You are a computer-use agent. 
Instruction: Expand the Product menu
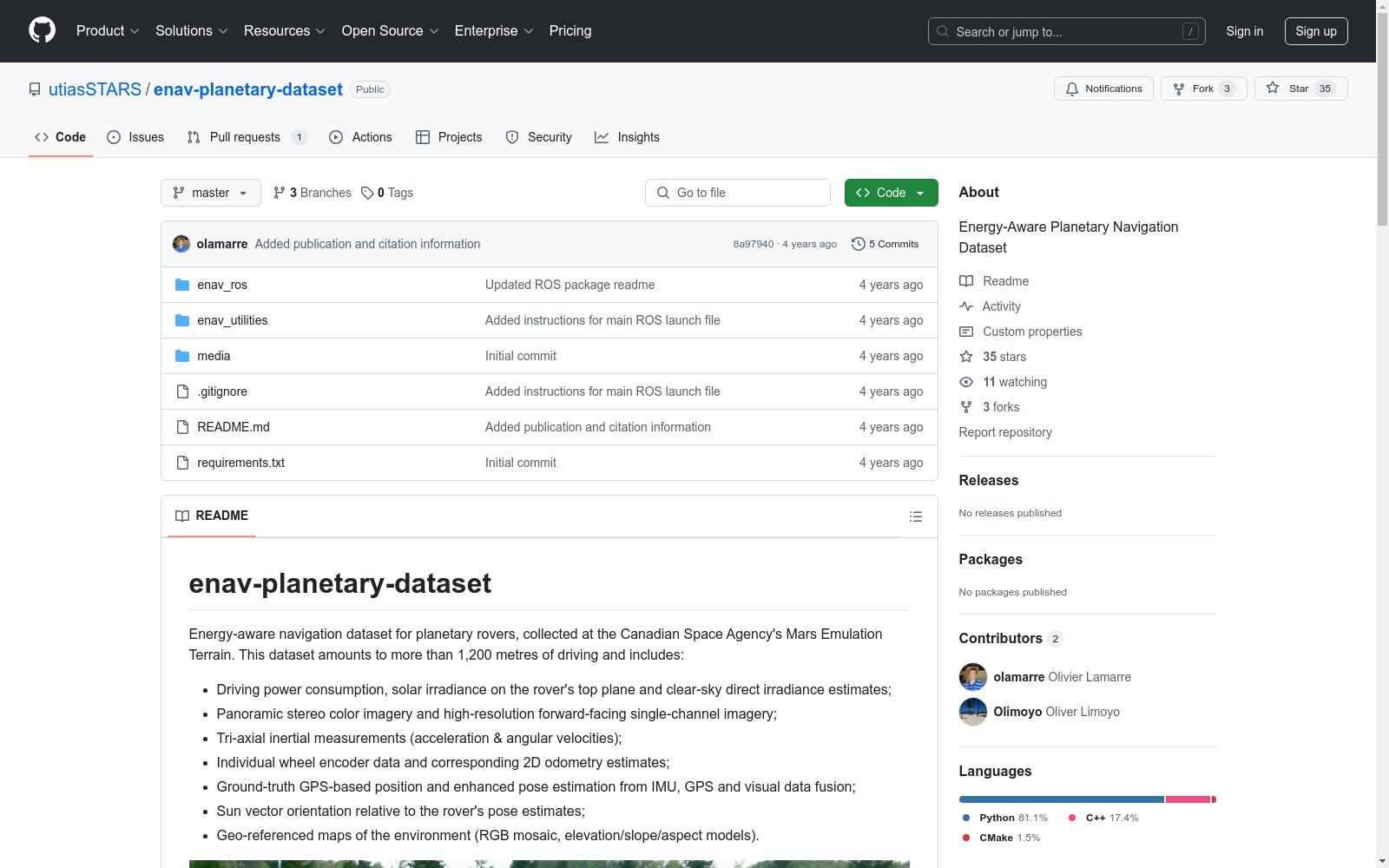tap(108, 30)
